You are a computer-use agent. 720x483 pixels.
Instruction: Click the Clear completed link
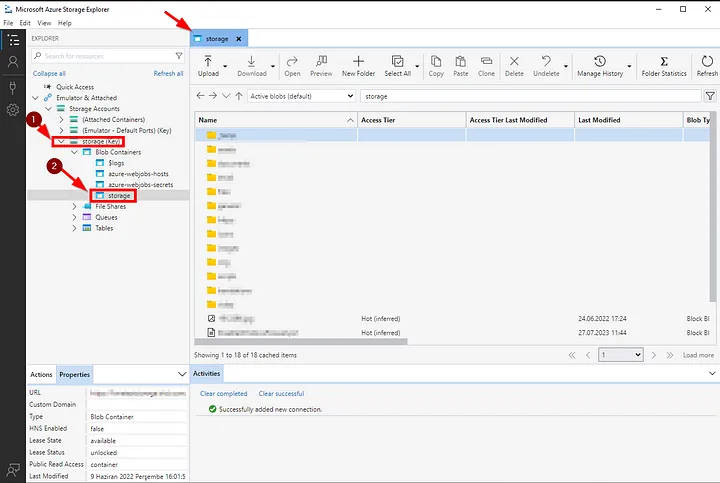[x=223, y=393]
